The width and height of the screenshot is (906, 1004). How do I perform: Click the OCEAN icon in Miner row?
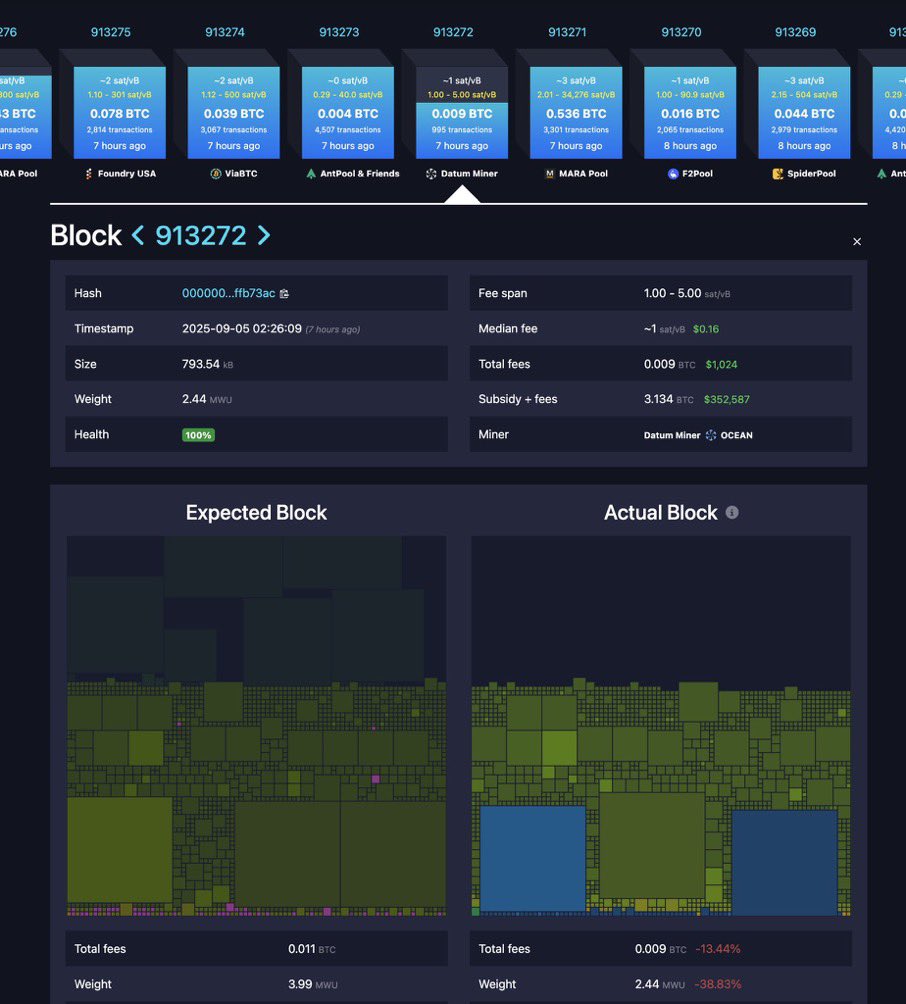pyautogui.click(x=711, y=435)
